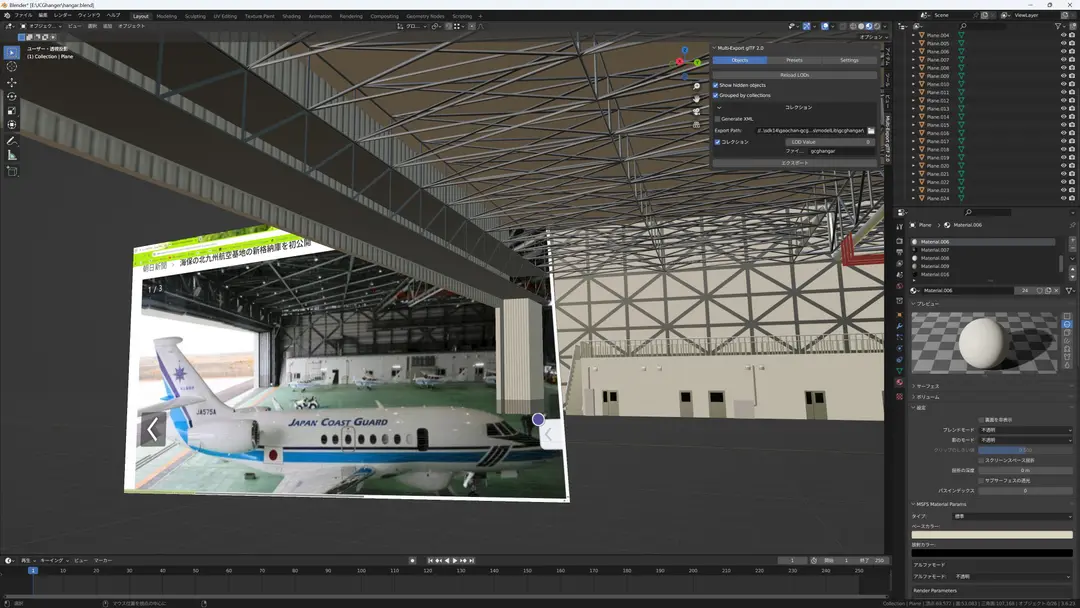
Task: Click the material browse sphere icon
Action: [915, 291]
